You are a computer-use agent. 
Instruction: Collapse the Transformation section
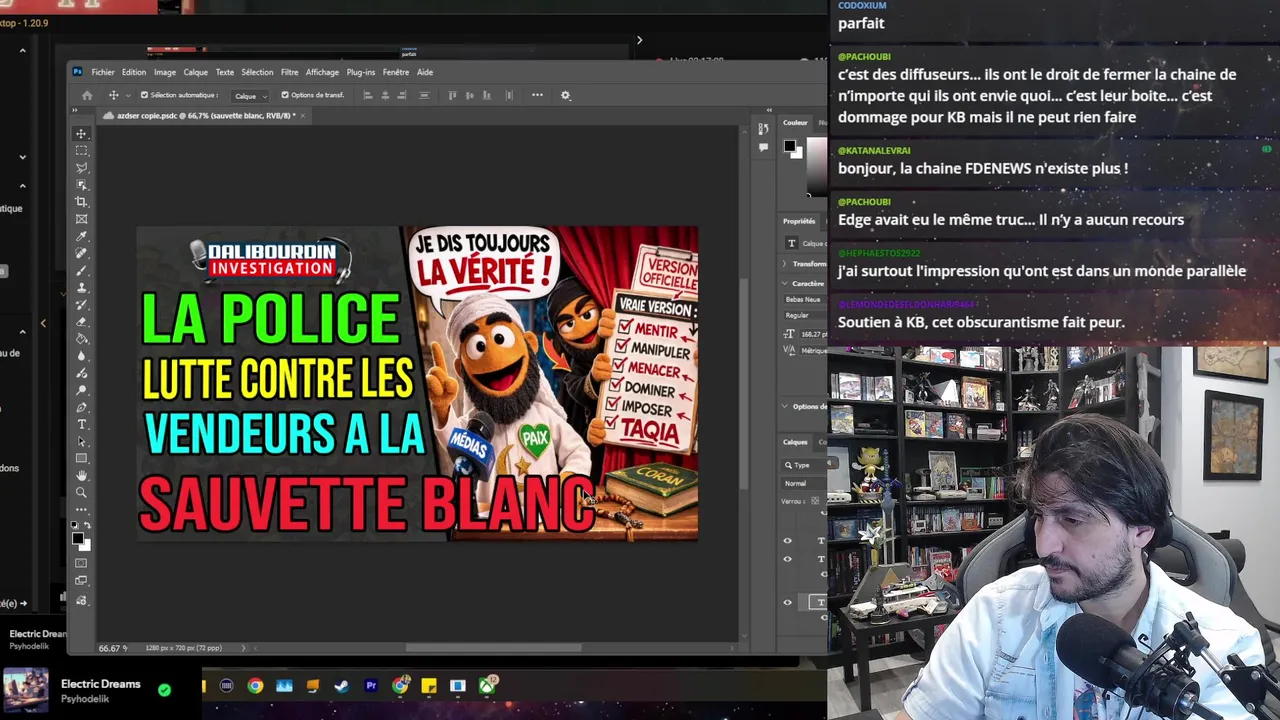[x=785, y=264]
